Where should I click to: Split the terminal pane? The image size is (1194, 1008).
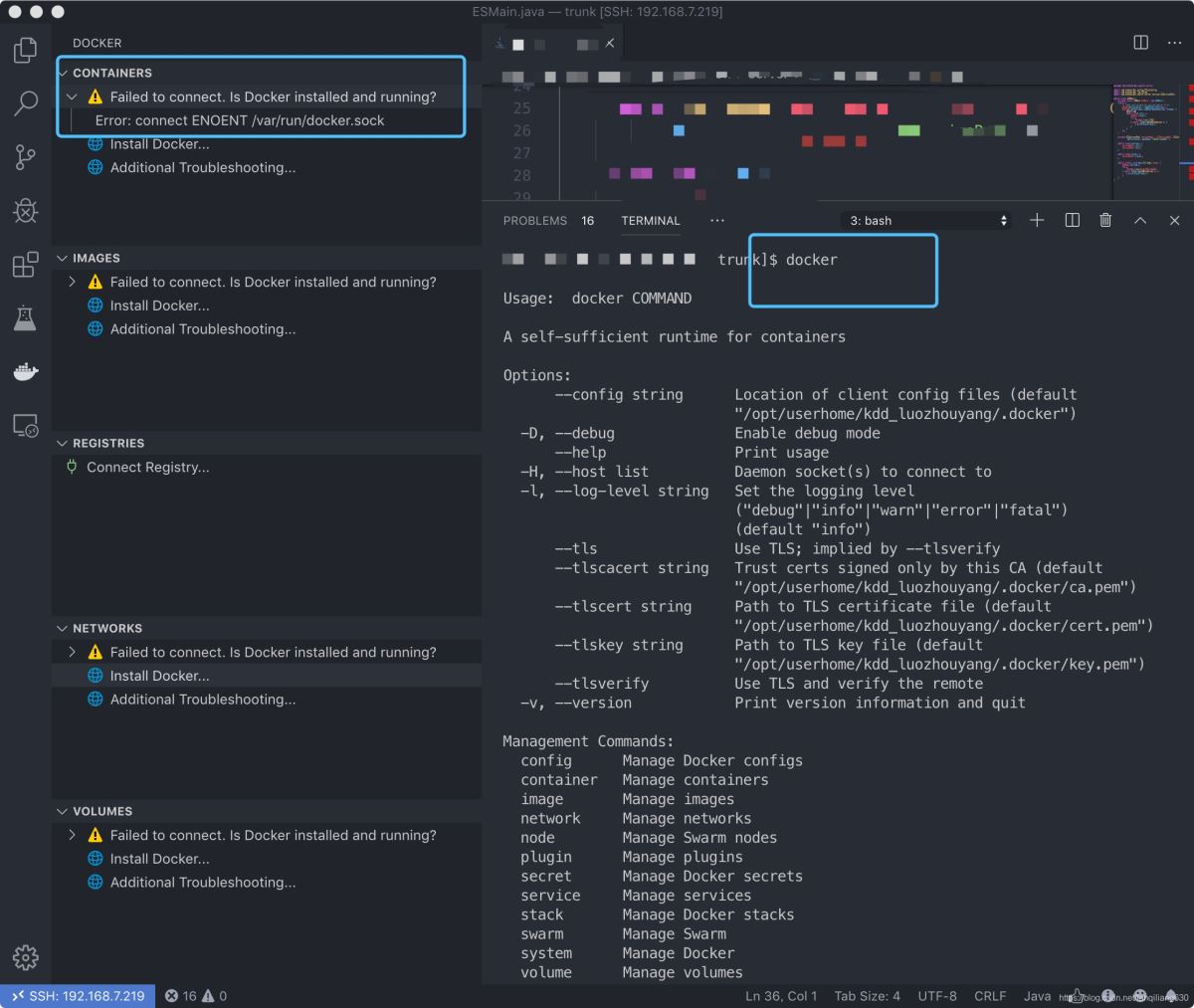point(1072,220)
